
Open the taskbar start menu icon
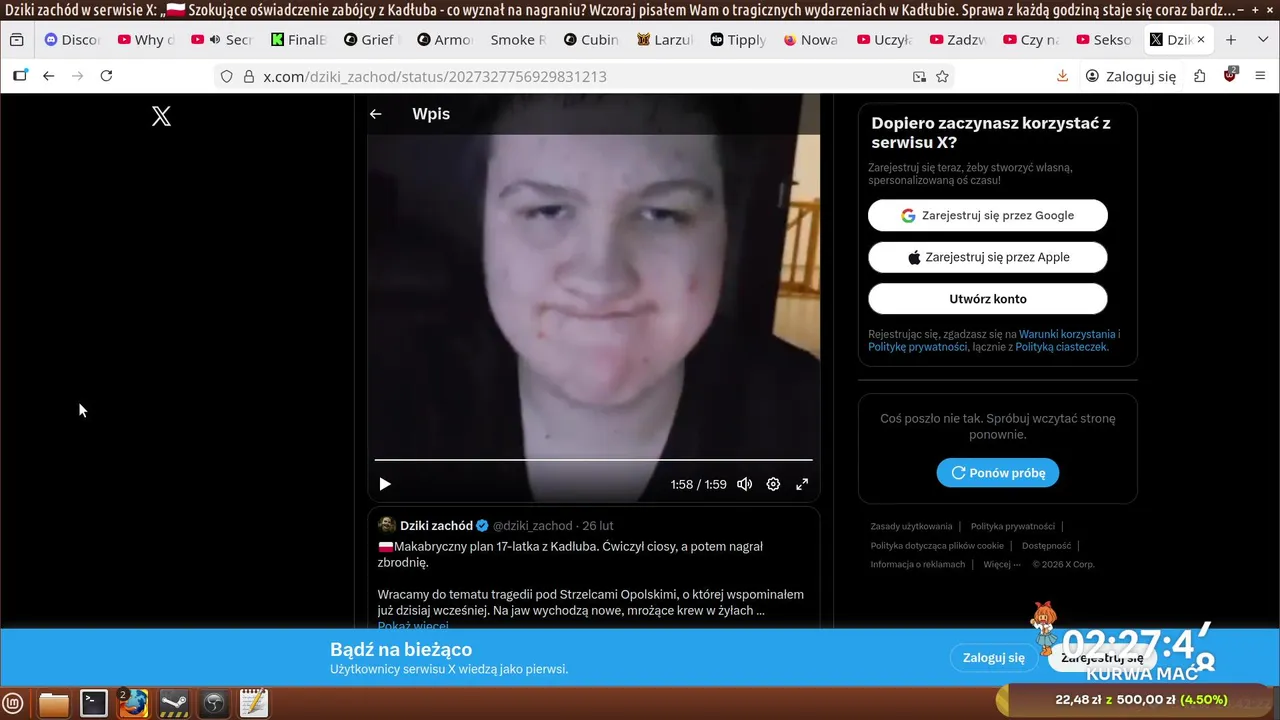pyautogui.click(x=14, y=703)
